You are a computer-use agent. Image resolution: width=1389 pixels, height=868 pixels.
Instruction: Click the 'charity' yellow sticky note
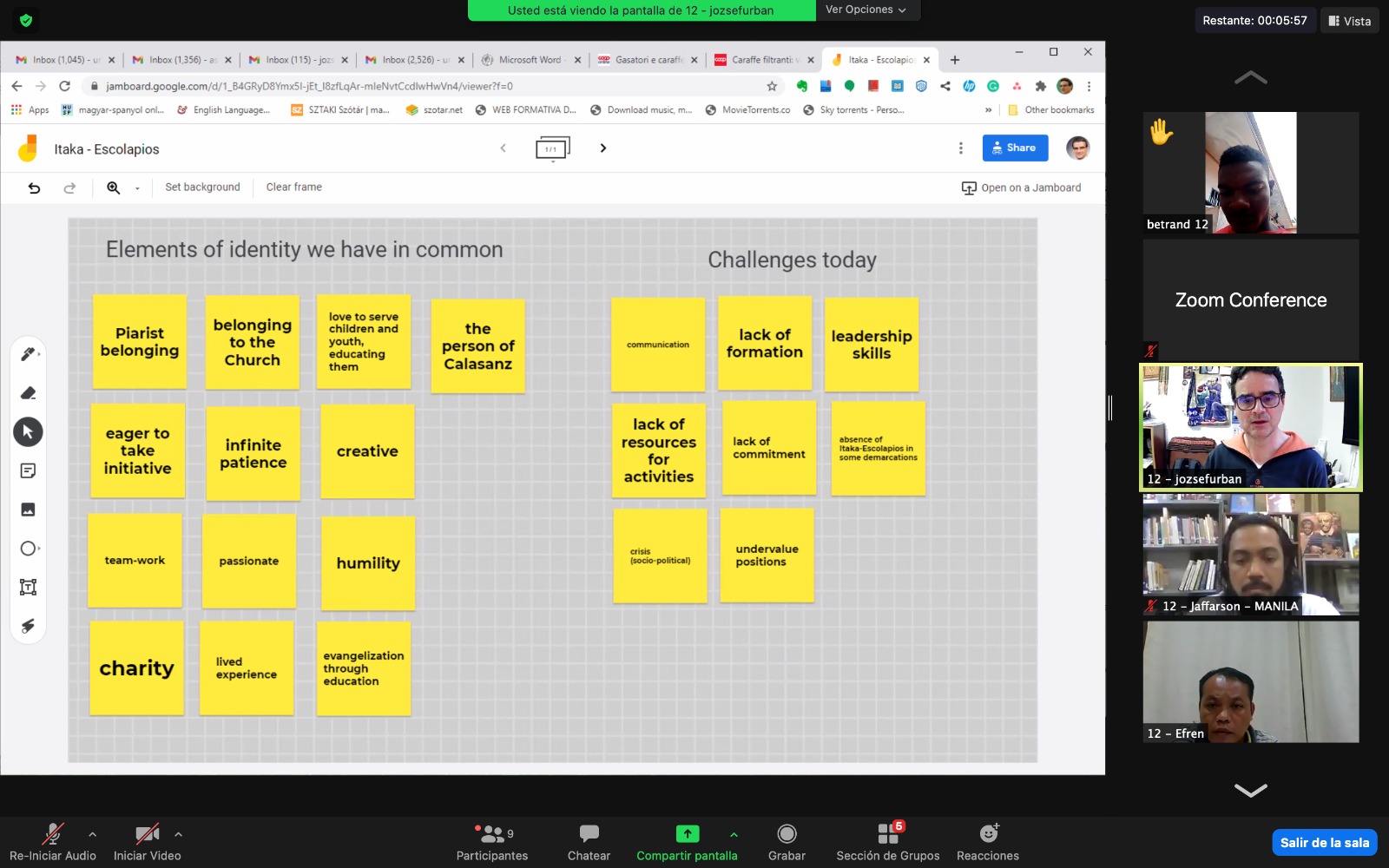coord(137,668)
